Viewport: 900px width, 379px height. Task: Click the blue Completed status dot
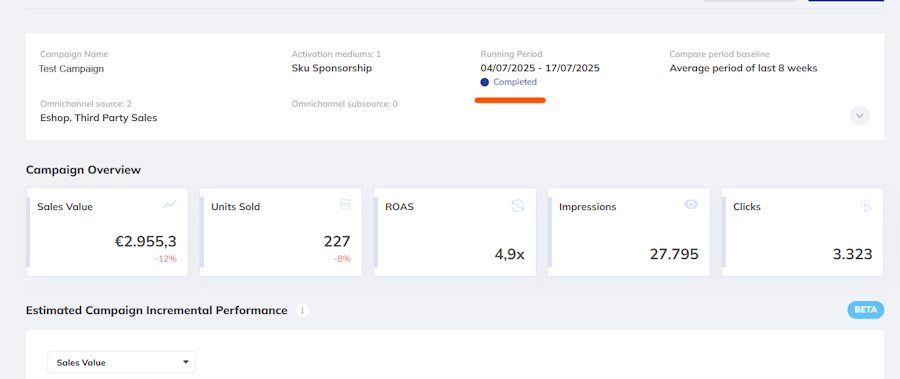pos(484,82)
